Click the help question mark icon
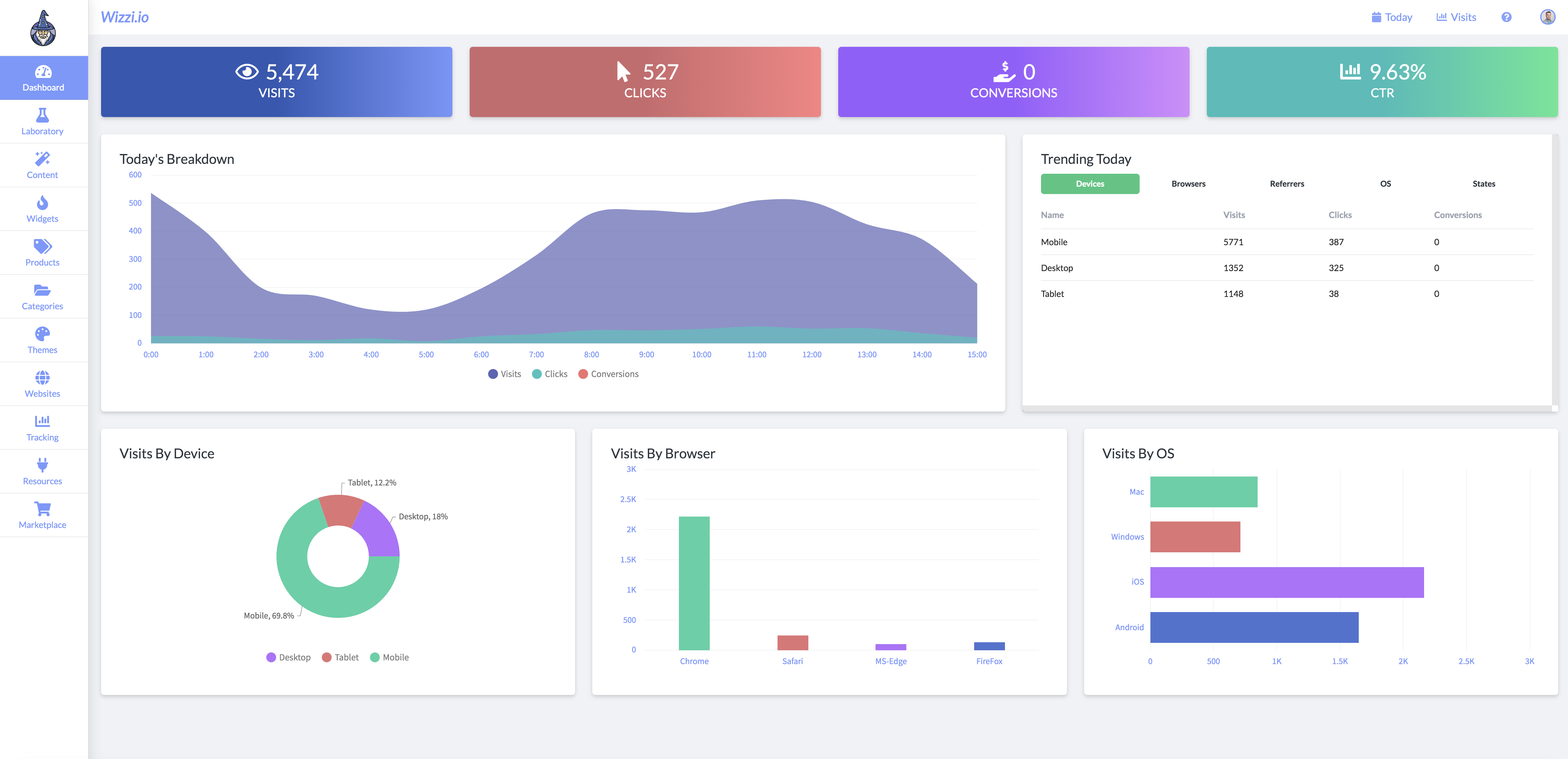 click(x=1506, y=18)
